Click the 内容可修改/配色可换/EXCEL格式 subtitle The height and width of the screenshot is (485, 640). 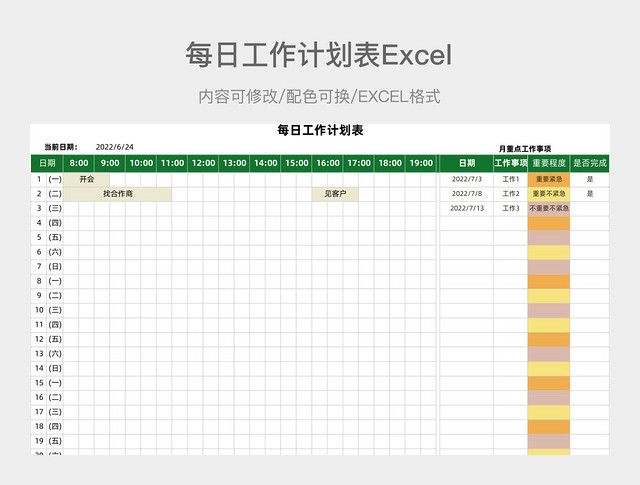click(319, 97)
